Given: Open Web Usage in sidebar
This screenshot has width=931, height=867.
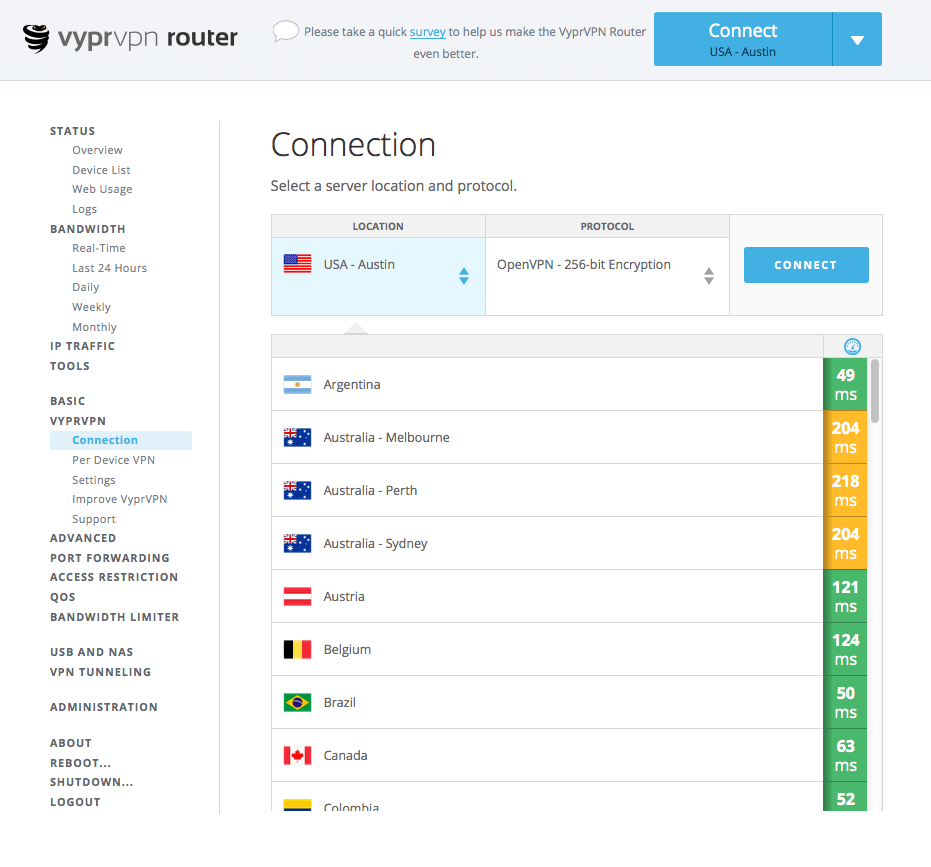Looking at the screenshot, I should [102, 189].
